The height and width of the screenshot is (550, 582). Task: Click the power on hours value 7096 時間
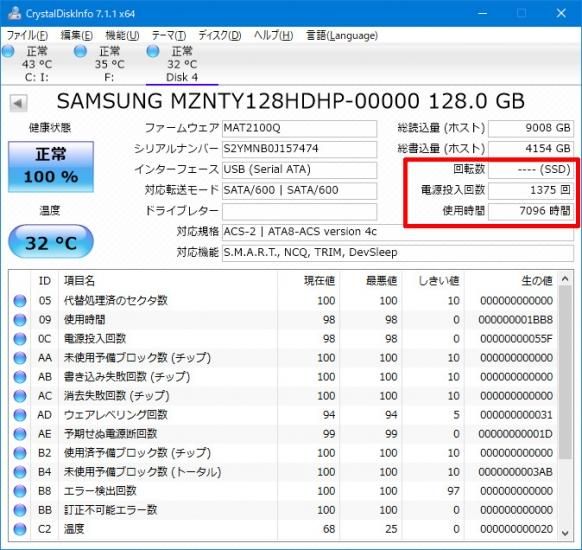pos(531,211)
